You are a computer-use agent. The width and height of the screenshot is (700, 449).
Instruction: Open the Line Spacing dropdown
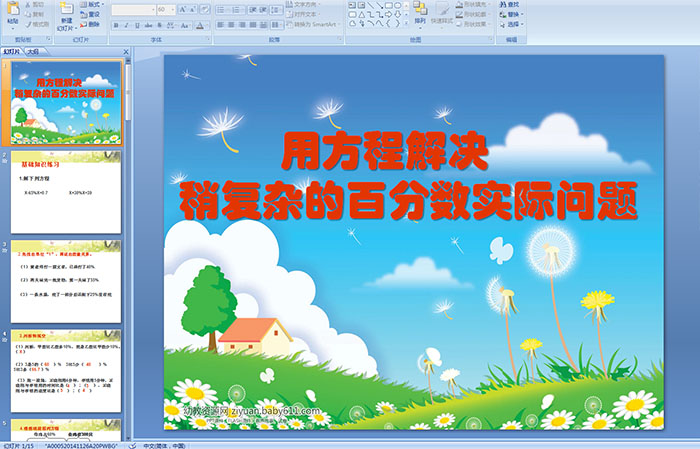point(276,9)
